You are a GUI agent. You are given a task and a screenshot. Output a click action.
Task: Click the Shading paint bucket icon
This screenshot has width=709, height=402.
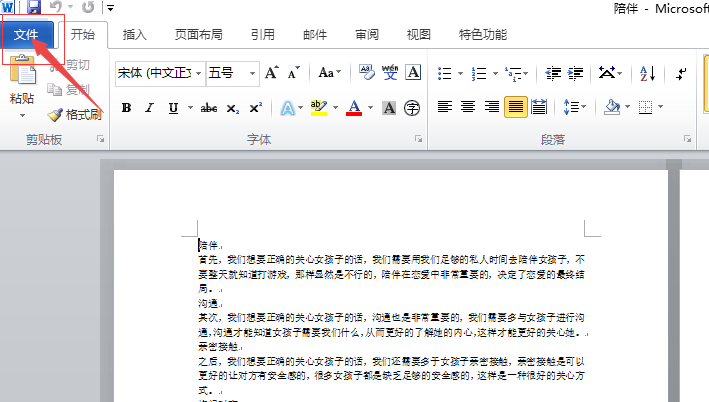(x=612, y=107)
